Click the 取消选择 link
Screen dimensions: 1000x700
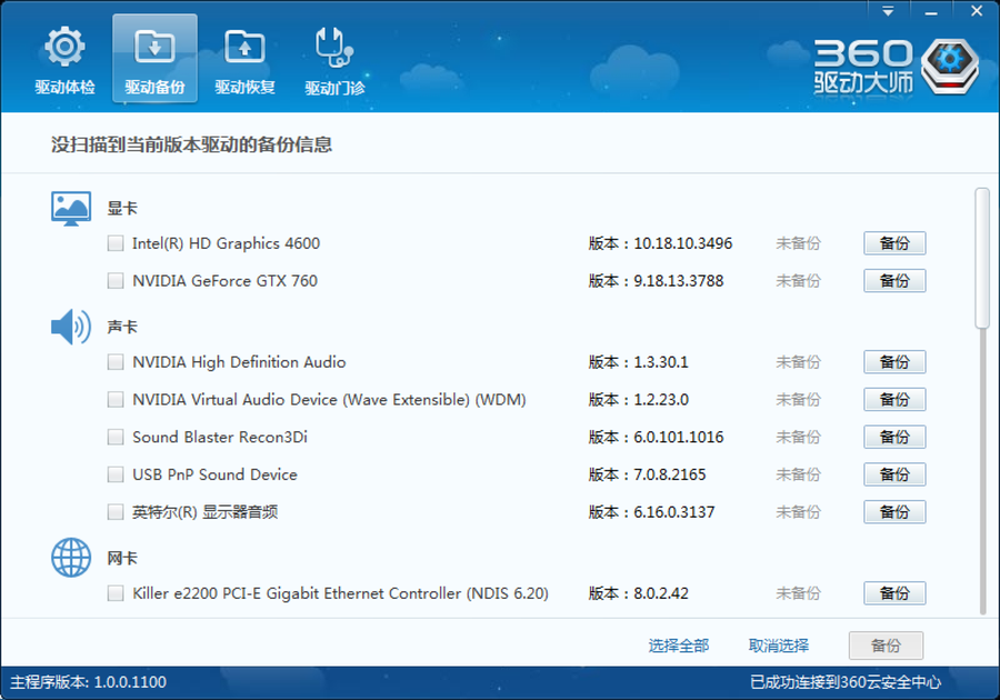779,646
